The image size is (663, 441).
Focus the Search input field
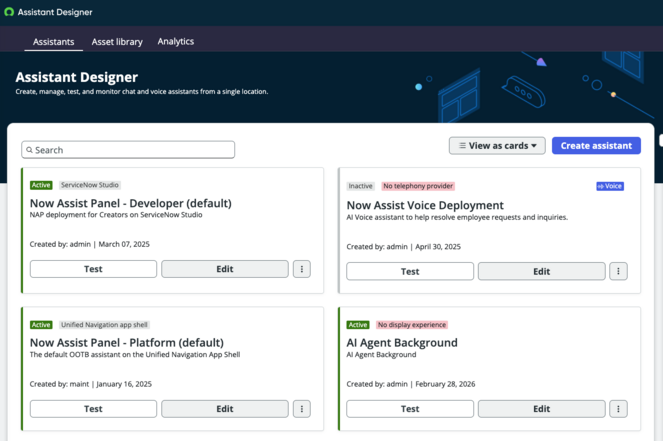pos(128,150)
